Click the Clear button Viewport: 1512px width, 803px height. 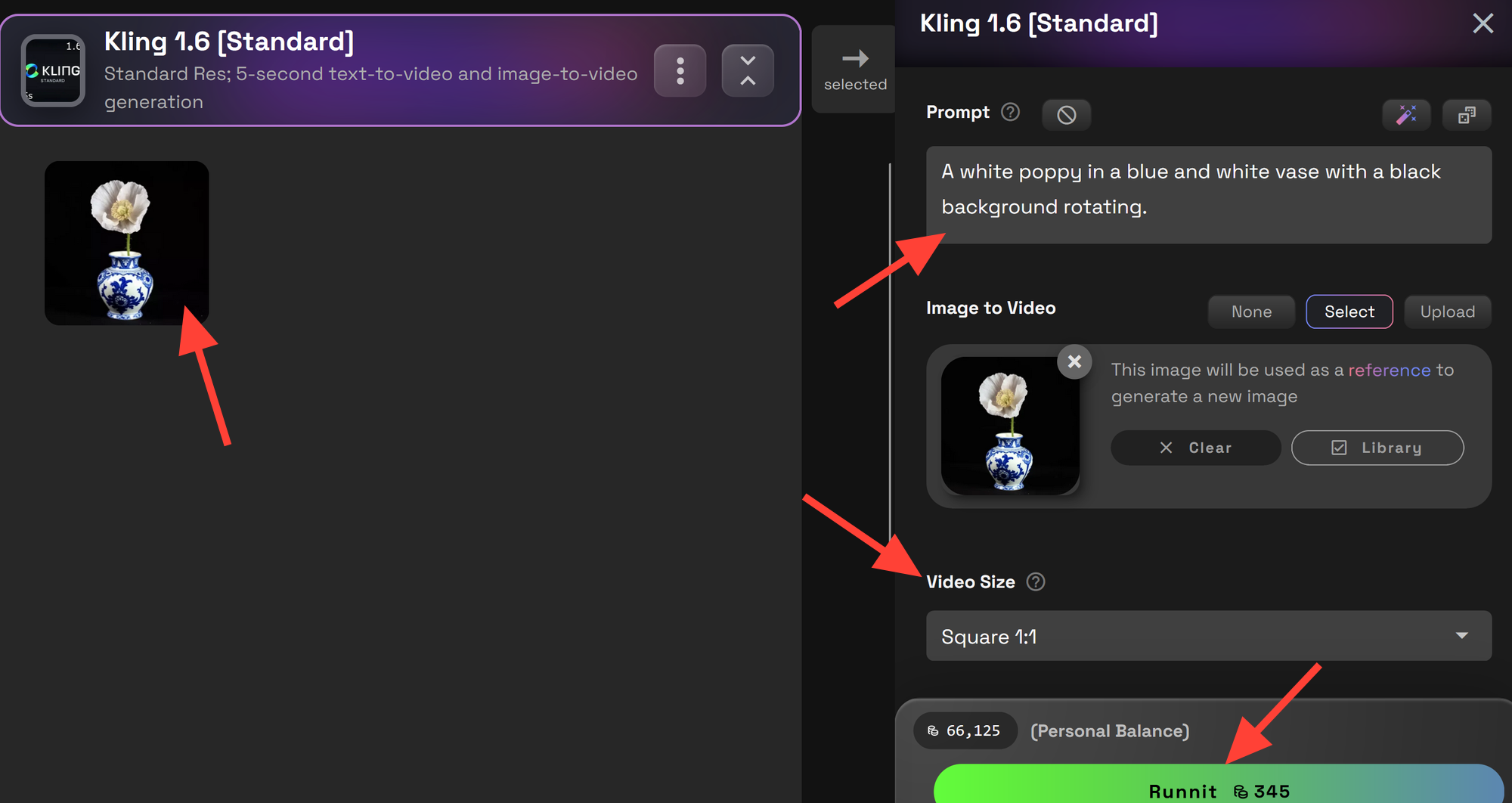click(x=1195, y=448)
